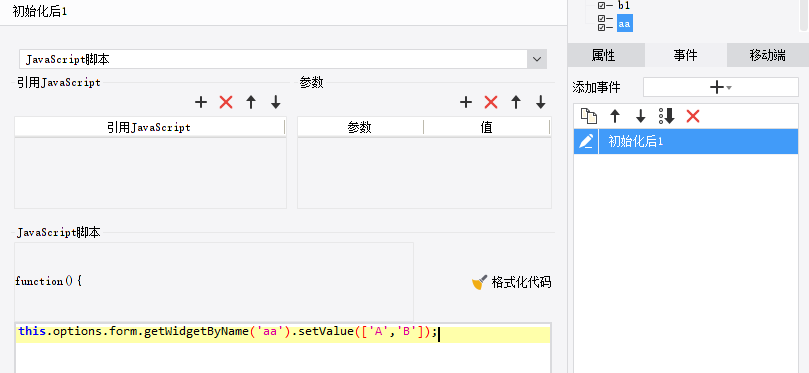Move referenced JavaScript up with the arrow

click(x=251, y=102)
